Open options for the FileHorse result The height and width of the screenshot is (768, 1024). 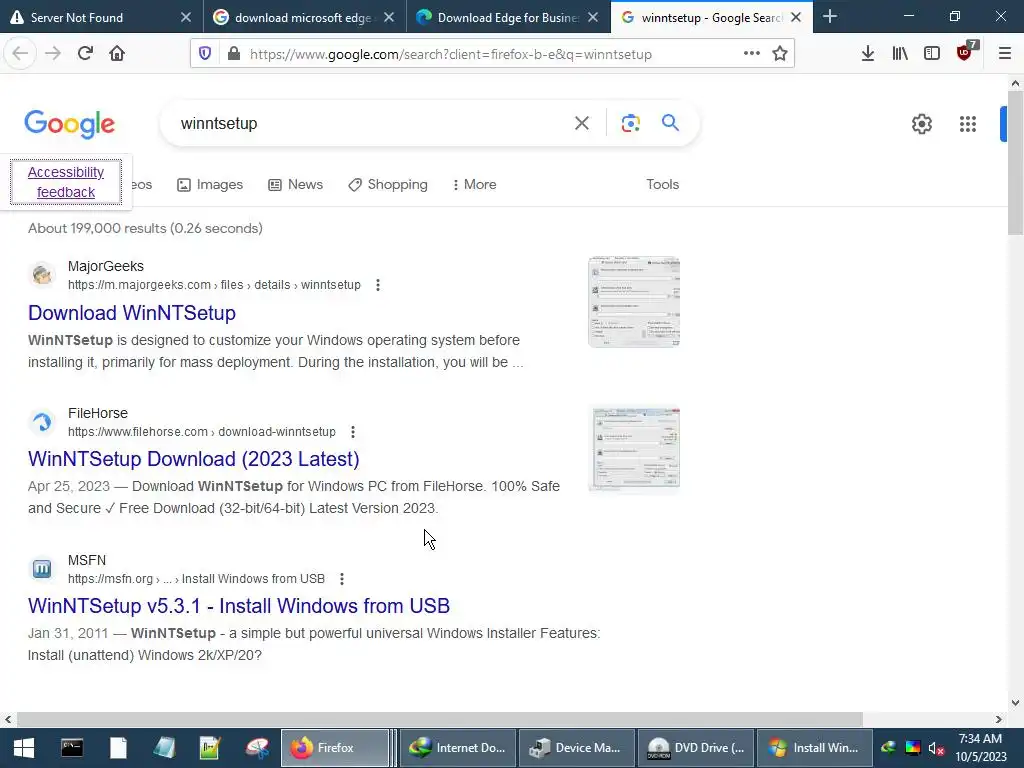[353, 432]
